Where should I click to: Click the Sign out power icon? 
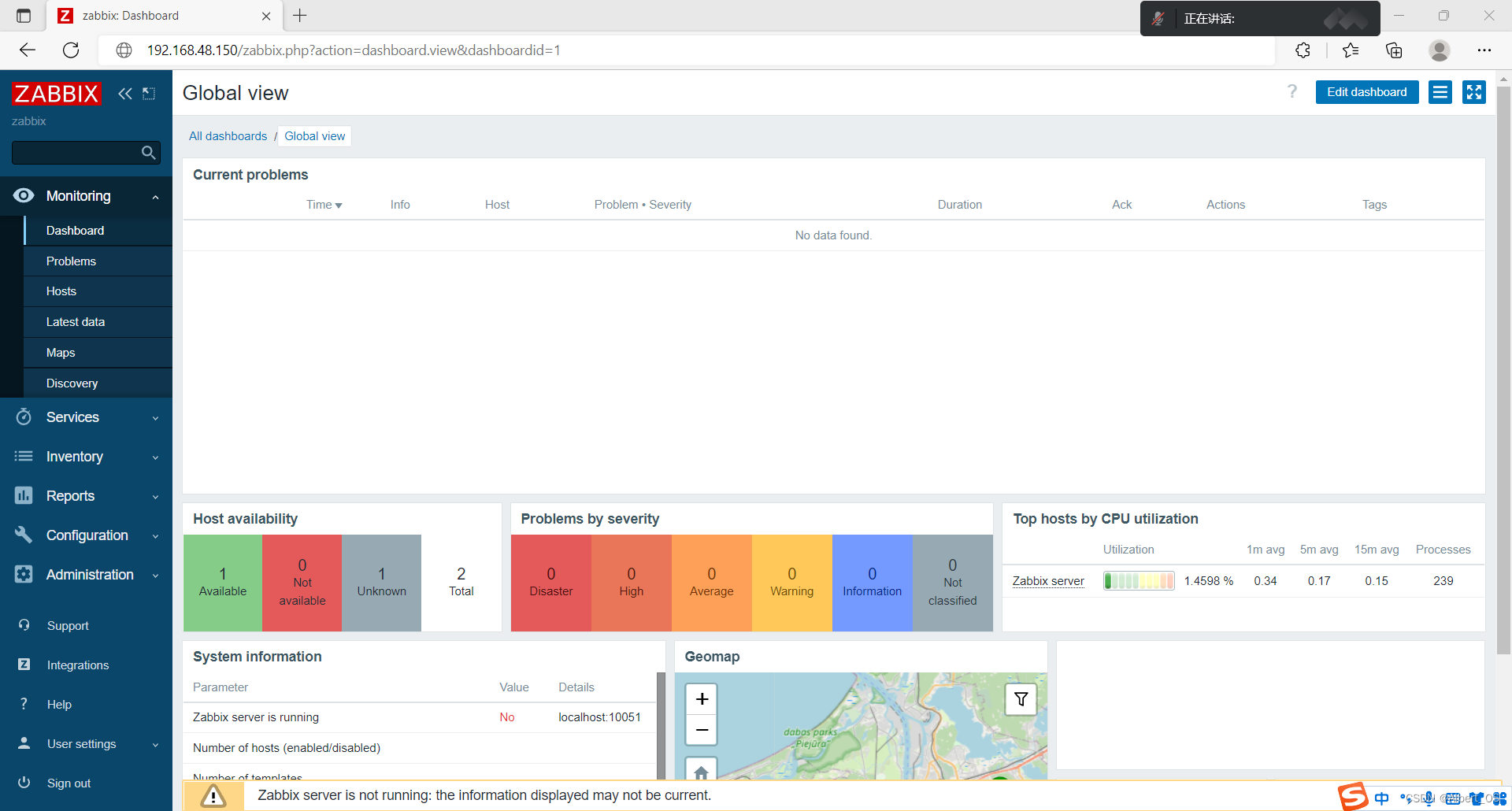coord(24,783)
